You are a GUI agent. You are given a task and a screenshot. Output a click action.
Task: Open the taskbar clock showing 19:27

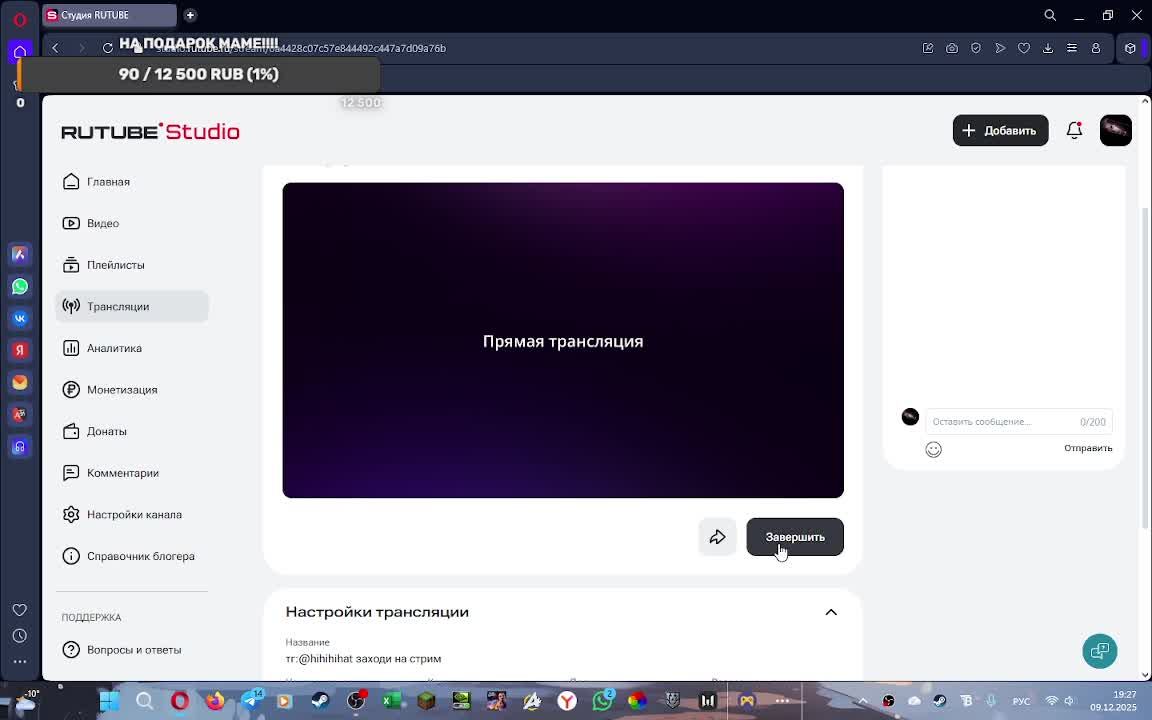click(x=1113, y=701)
